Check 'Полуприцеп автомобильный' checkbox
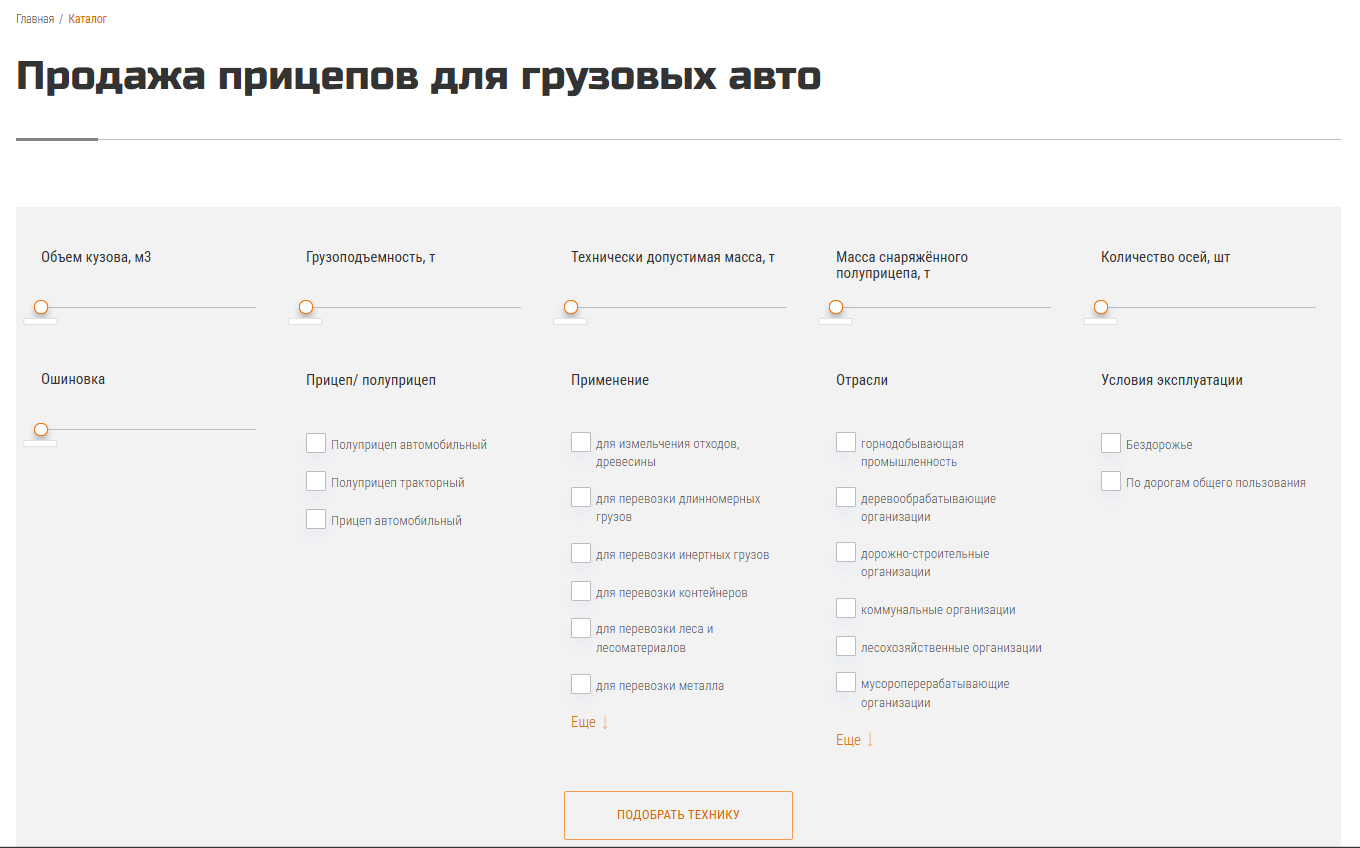The image size is (1360, 848). click(x=316, y=443)
